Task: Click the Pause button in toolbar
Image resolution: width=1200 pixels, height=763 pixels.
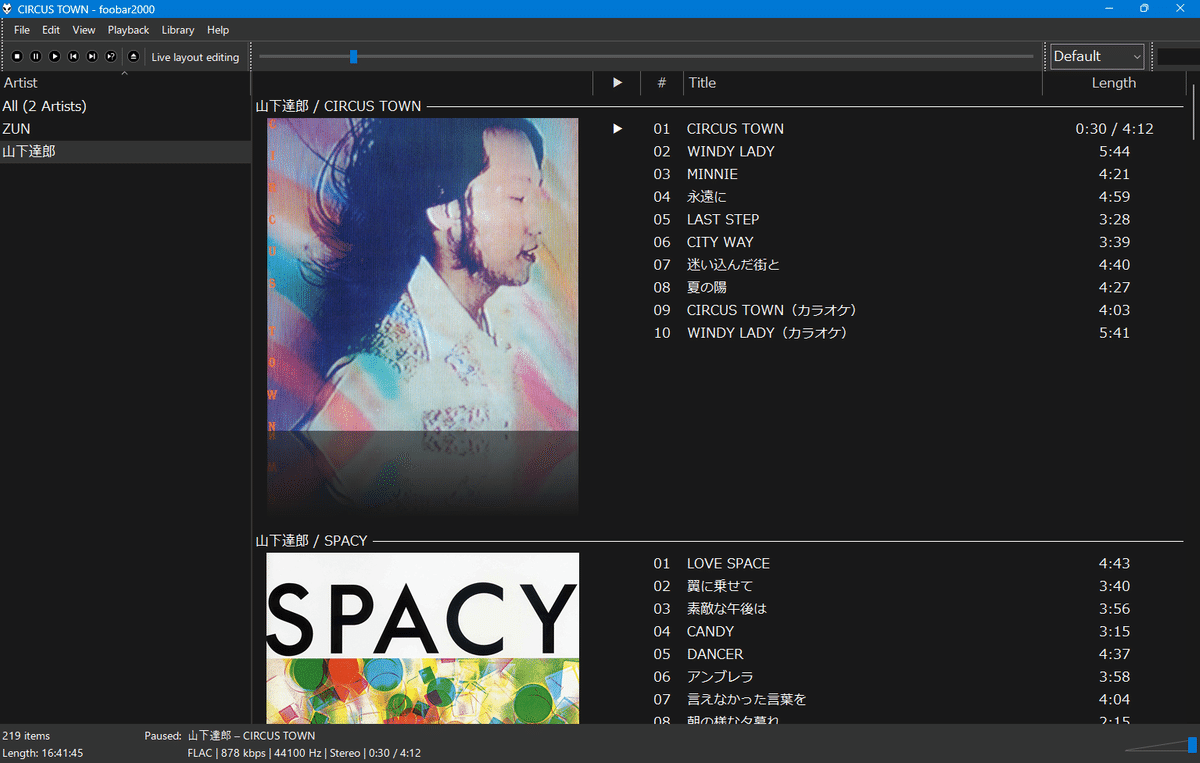Action: (36, 57)
